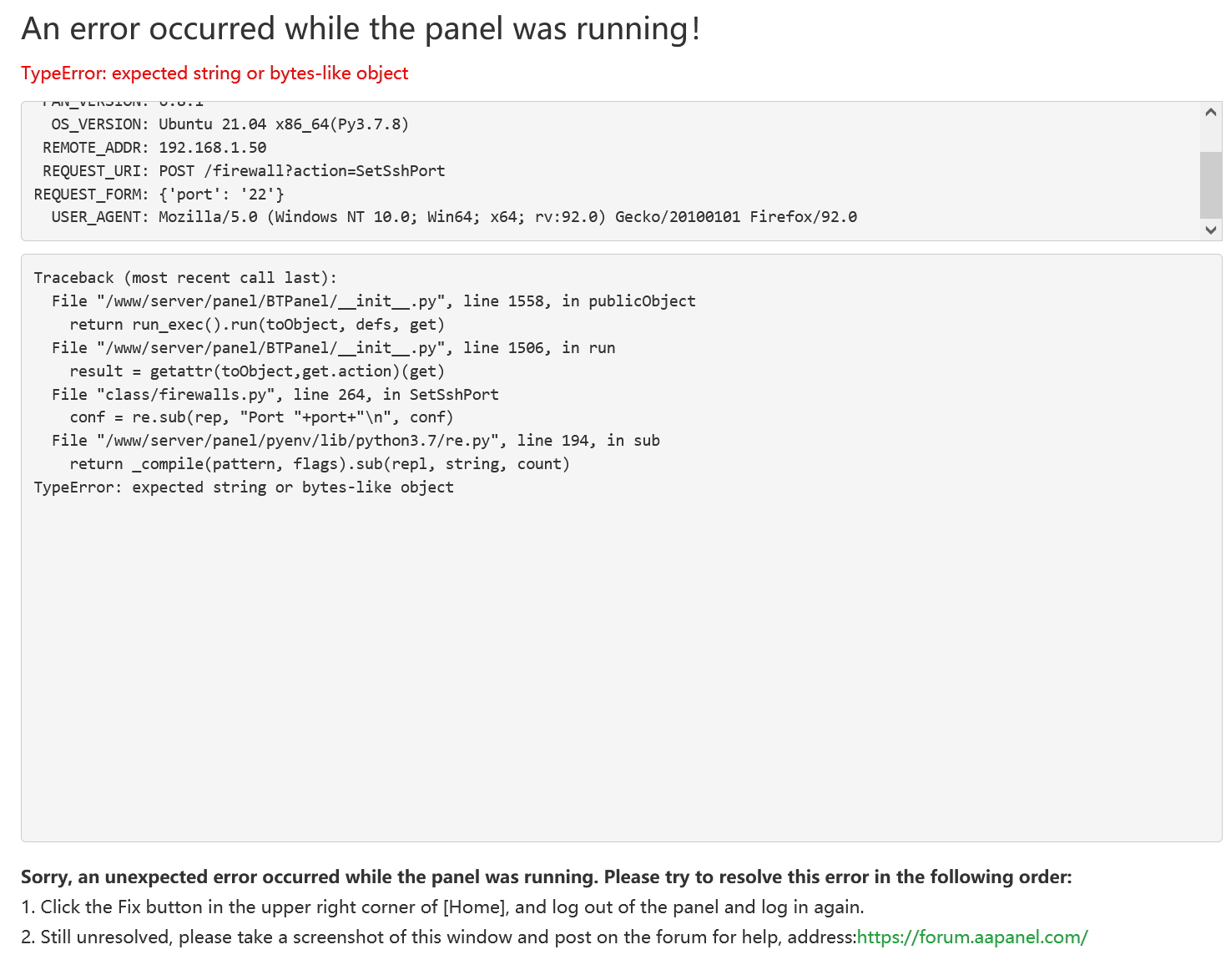The width and height of the screenshot is (1231, 980).
Task: Click the "An error occurred" page heading
Action: (x=361, y=29)
